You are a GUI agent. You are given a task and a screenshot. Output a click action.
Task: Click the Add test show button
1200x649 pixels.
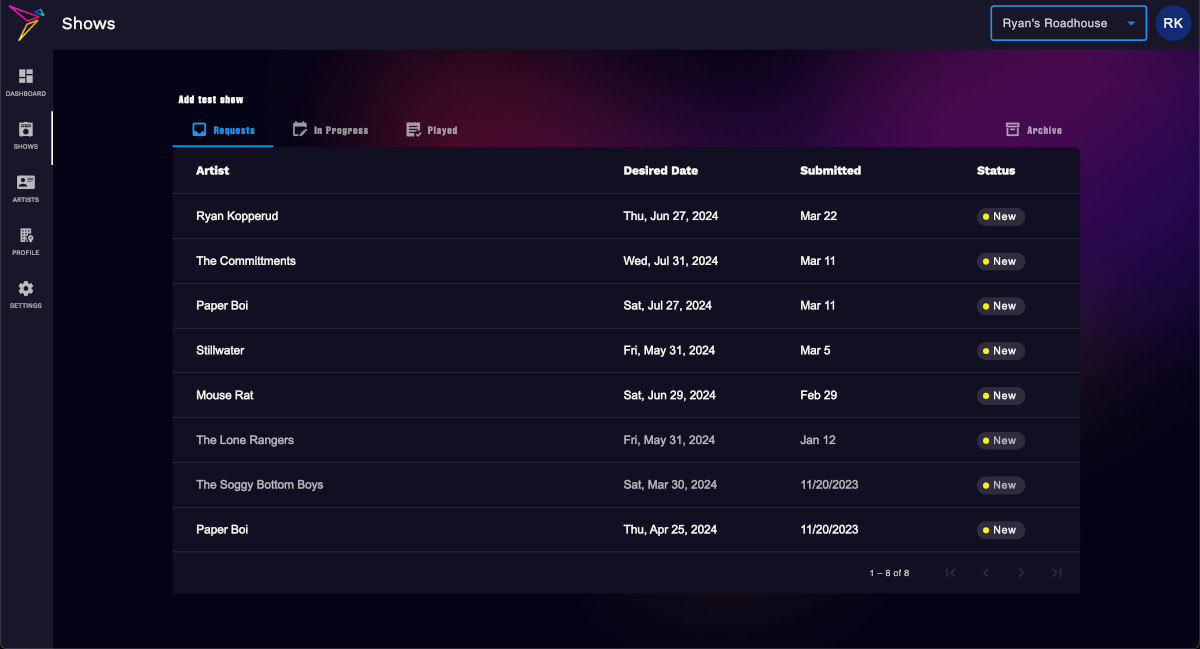tap(211, 99)
